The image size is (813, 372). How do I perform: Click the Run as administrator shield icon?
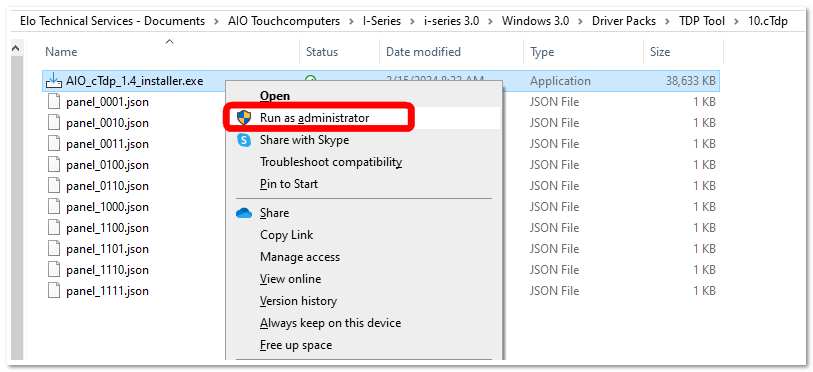243,118
